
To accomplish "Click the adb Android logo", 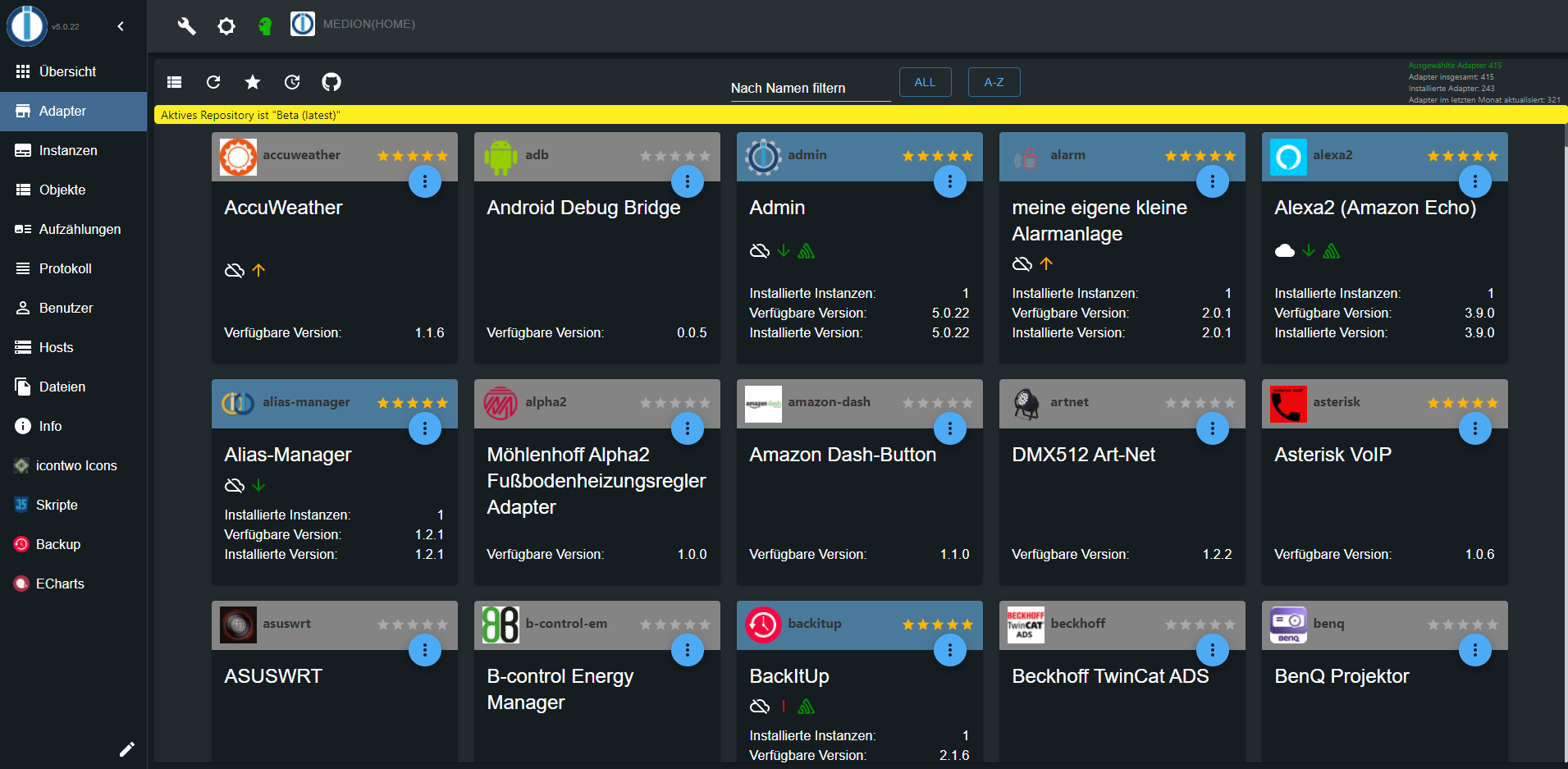I will pos(501,157).
